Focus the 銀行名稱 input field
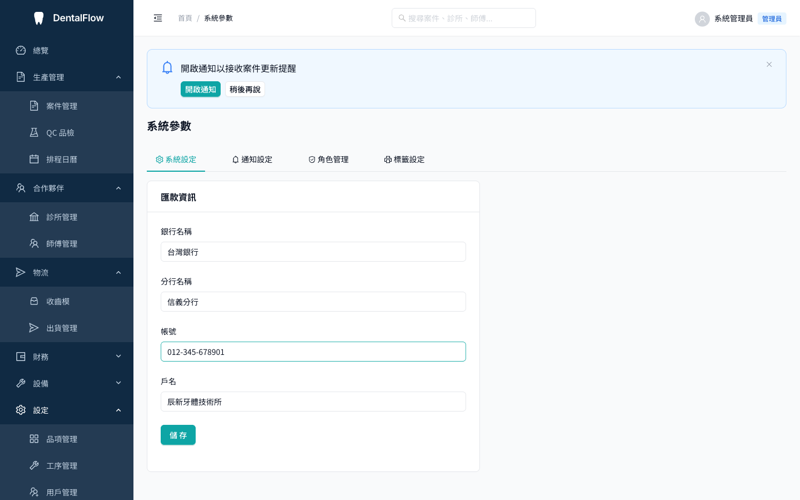Image resolution: width=800 pixels, height=500 pixels. click(x=313, y=252)
